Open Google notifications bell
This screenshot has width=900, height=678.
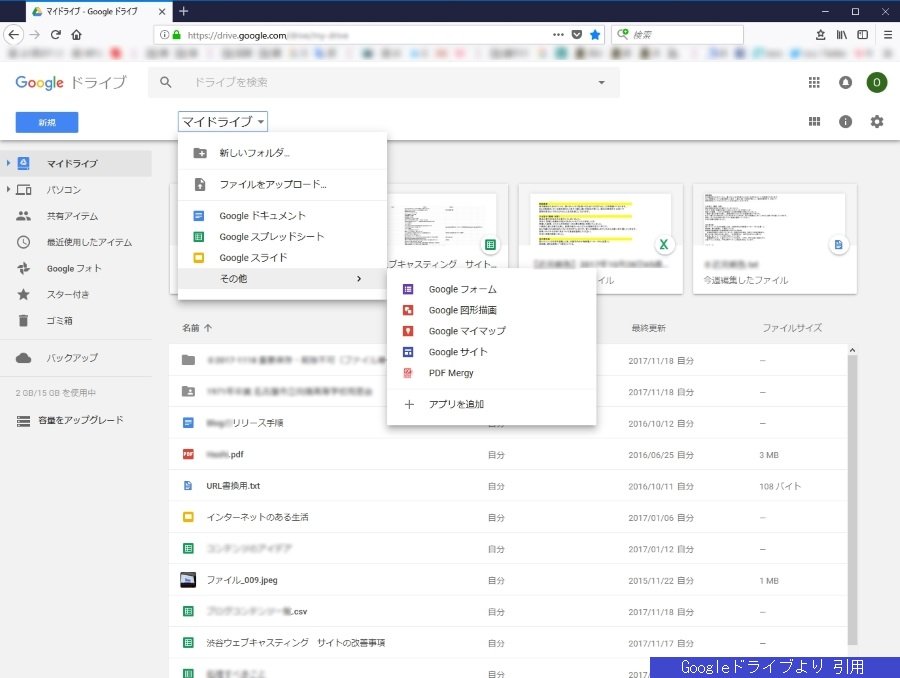click(845, 83)
